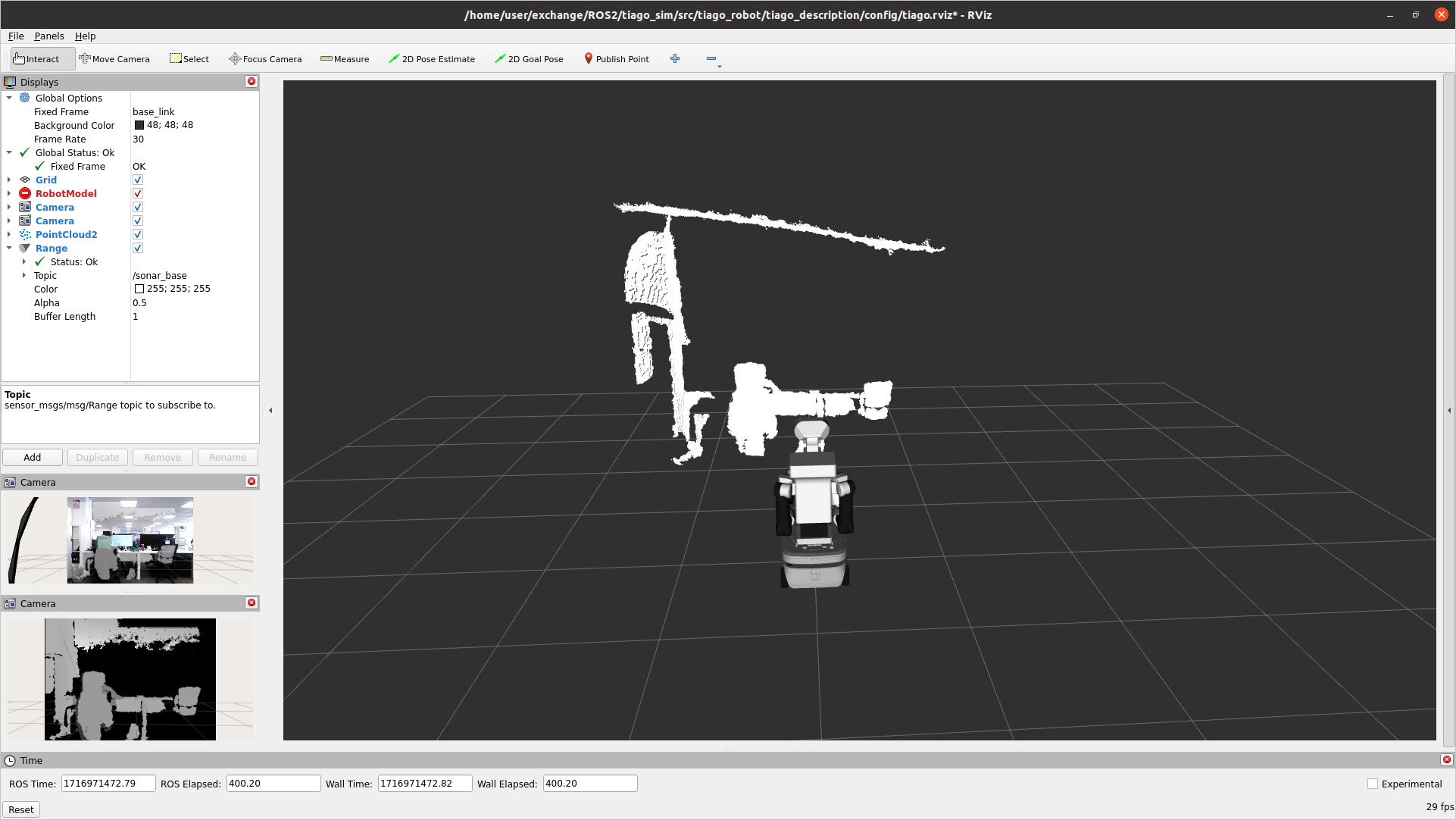Click the Add display button
This screenshot has height=820, width=1456.
pyautogui.click(x=33, y=458)
